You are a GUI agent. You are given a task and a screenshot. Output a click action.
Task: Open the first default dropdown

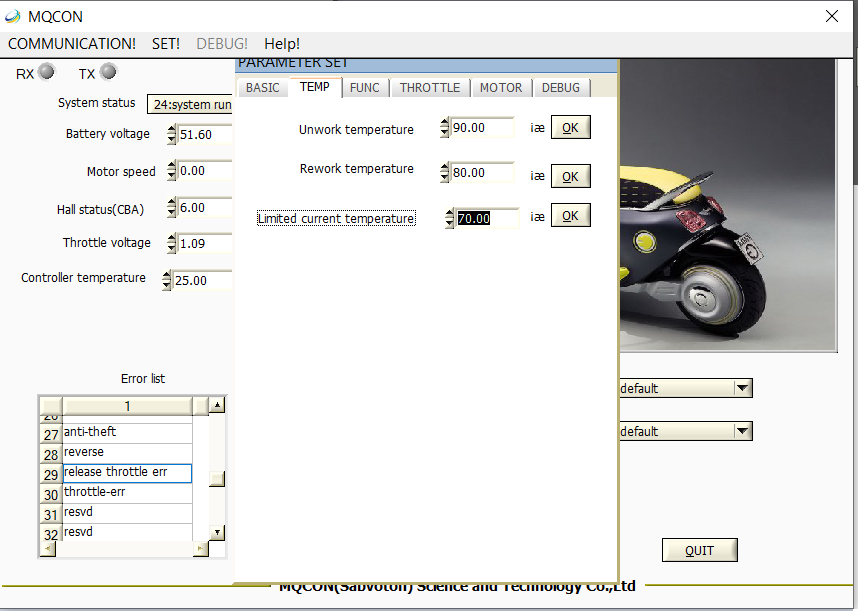point(742,388)
